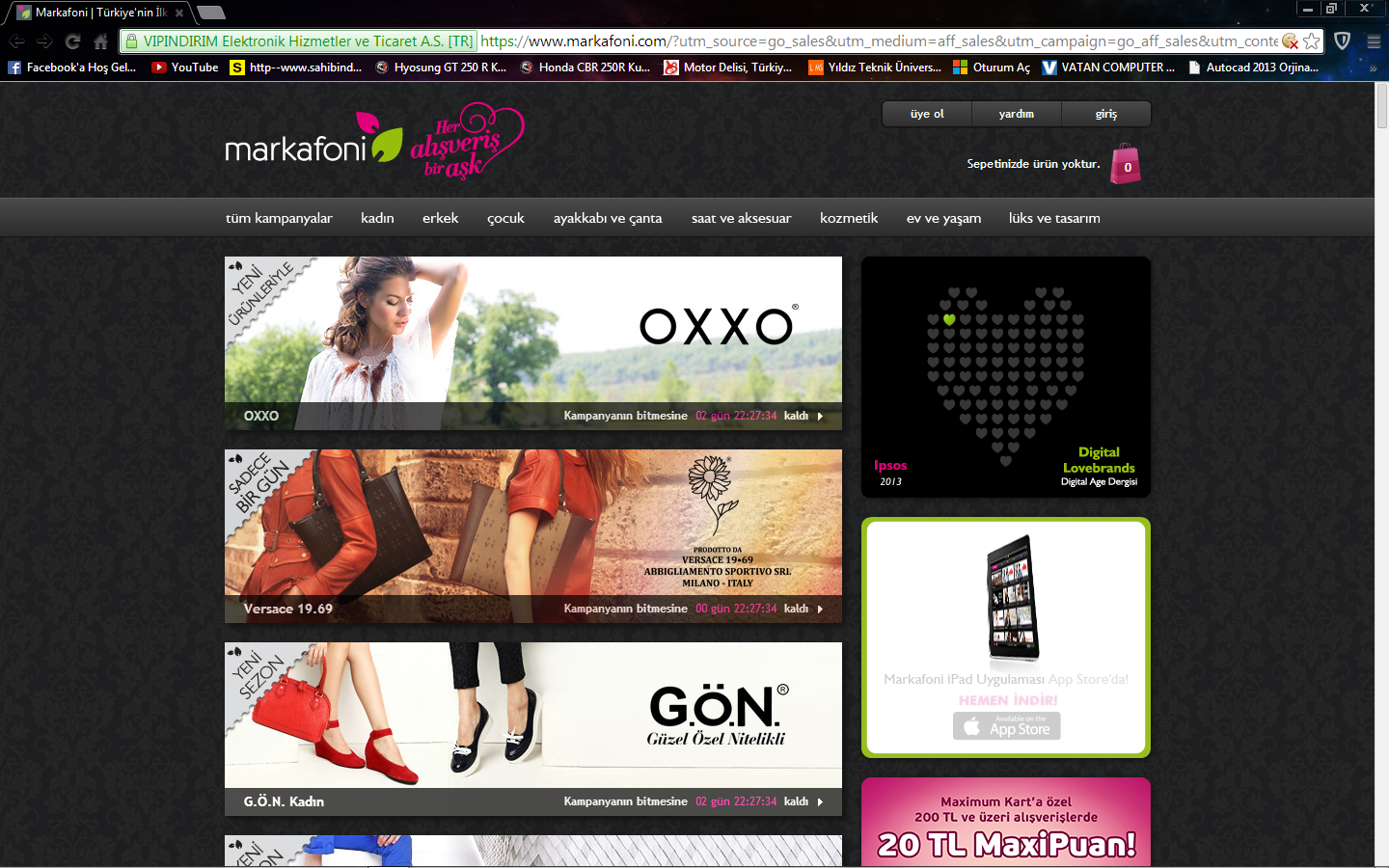Open the Hyosung GT 250 R bookmark
1389x868 pixels.
tap(441, 68)
